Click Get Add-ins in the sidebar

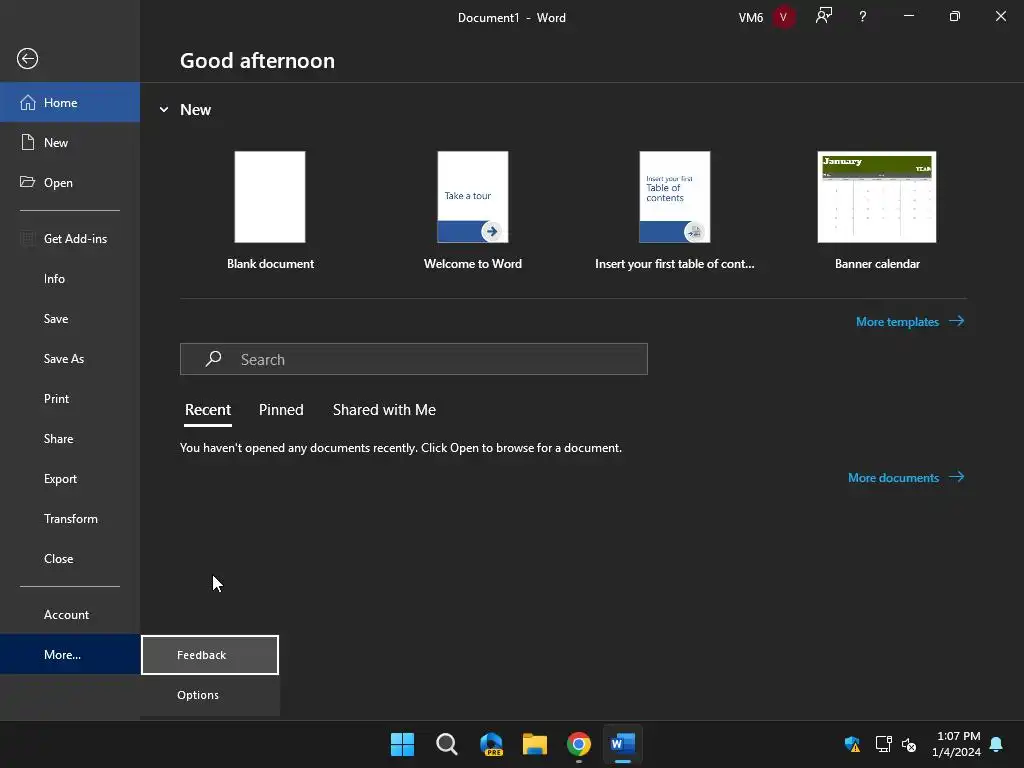pos(70,238)
